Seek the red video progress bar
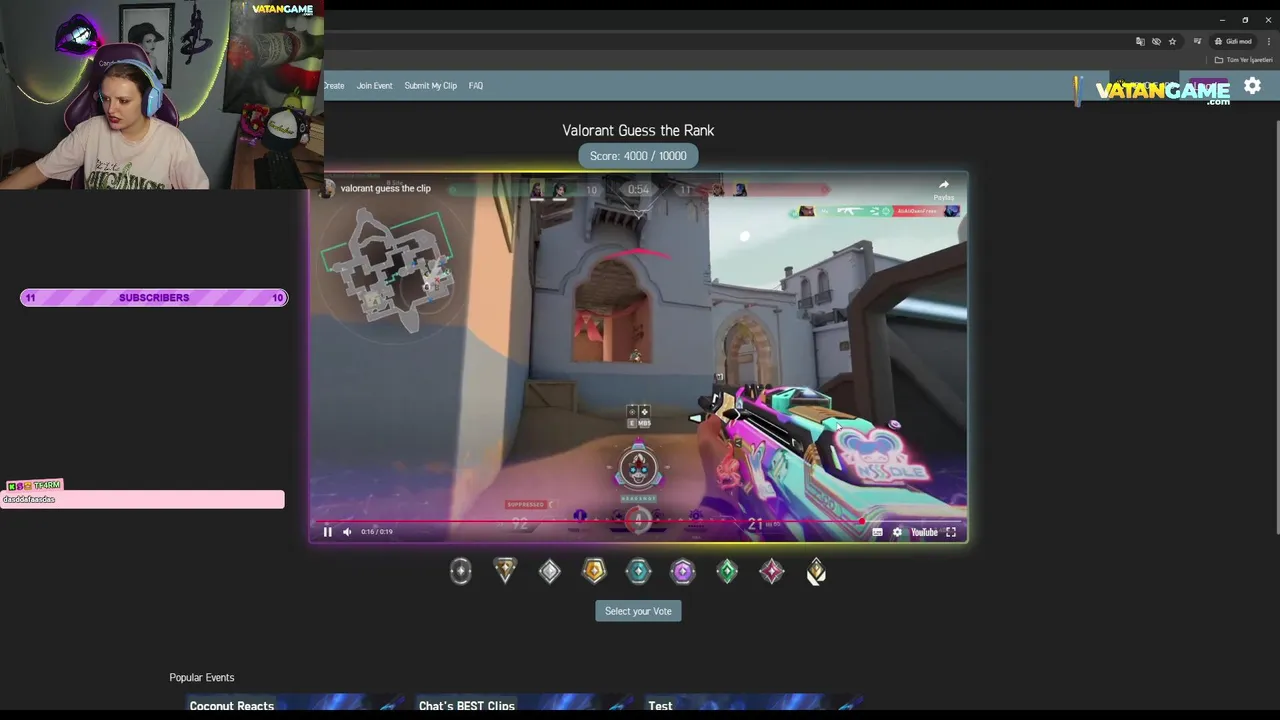The height and width of the screenshot is (720, 1280). point(638,520)
